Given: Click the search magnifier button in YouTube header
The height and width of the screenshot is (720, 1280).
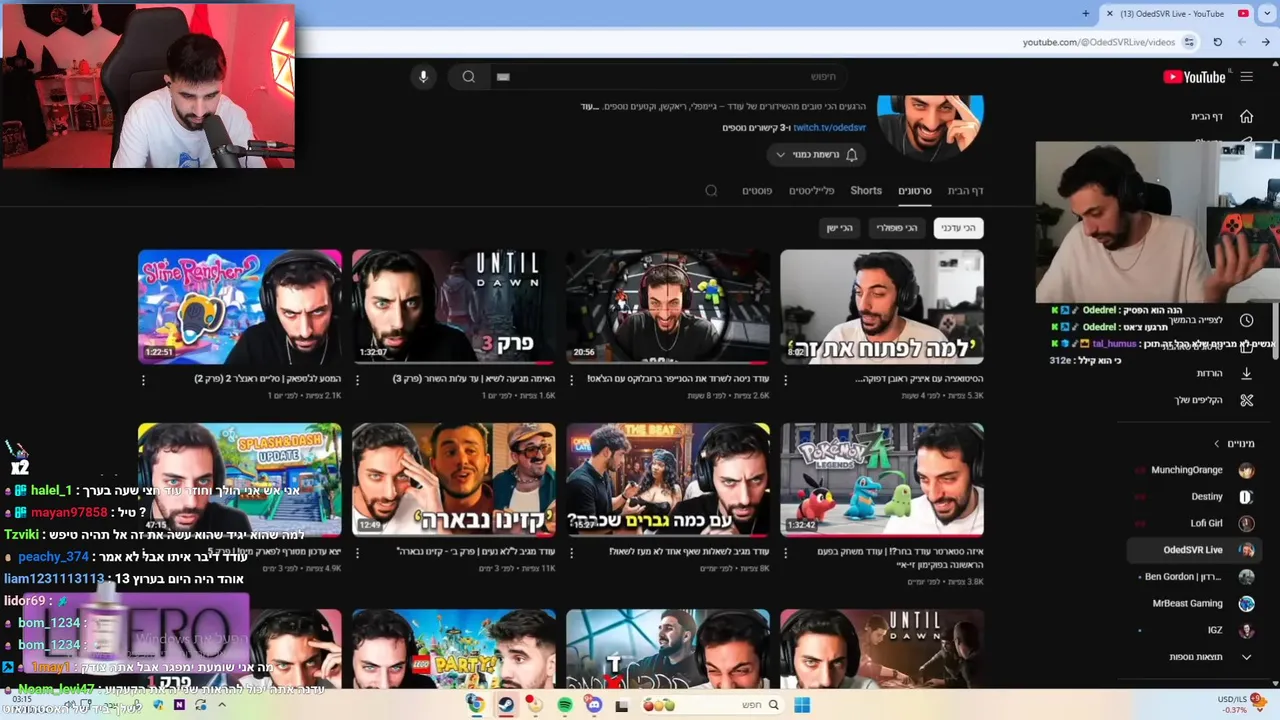Looking at the screenshot, I should pyautogui.click(x=468, y=77).
